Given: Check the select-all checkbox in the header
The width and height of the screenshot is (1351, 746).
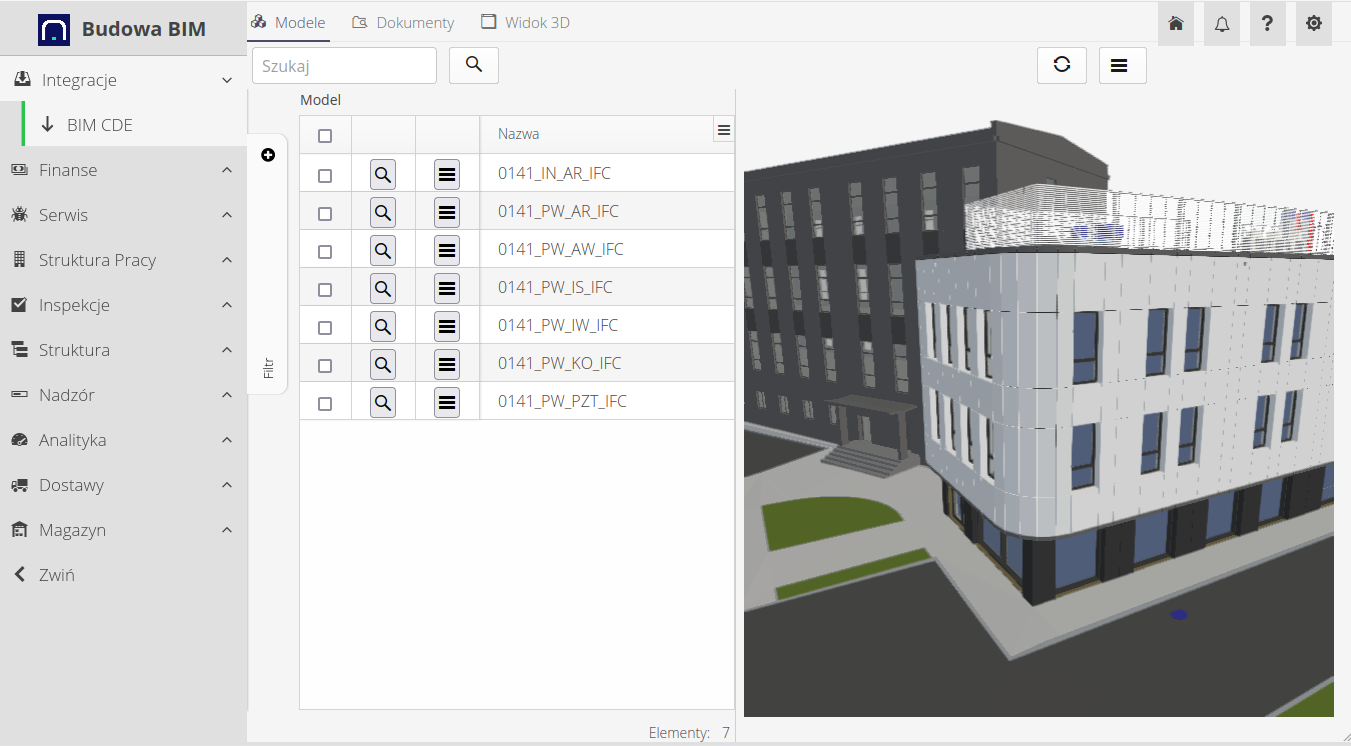Looking at the screenshot, I should pos(324,134).
